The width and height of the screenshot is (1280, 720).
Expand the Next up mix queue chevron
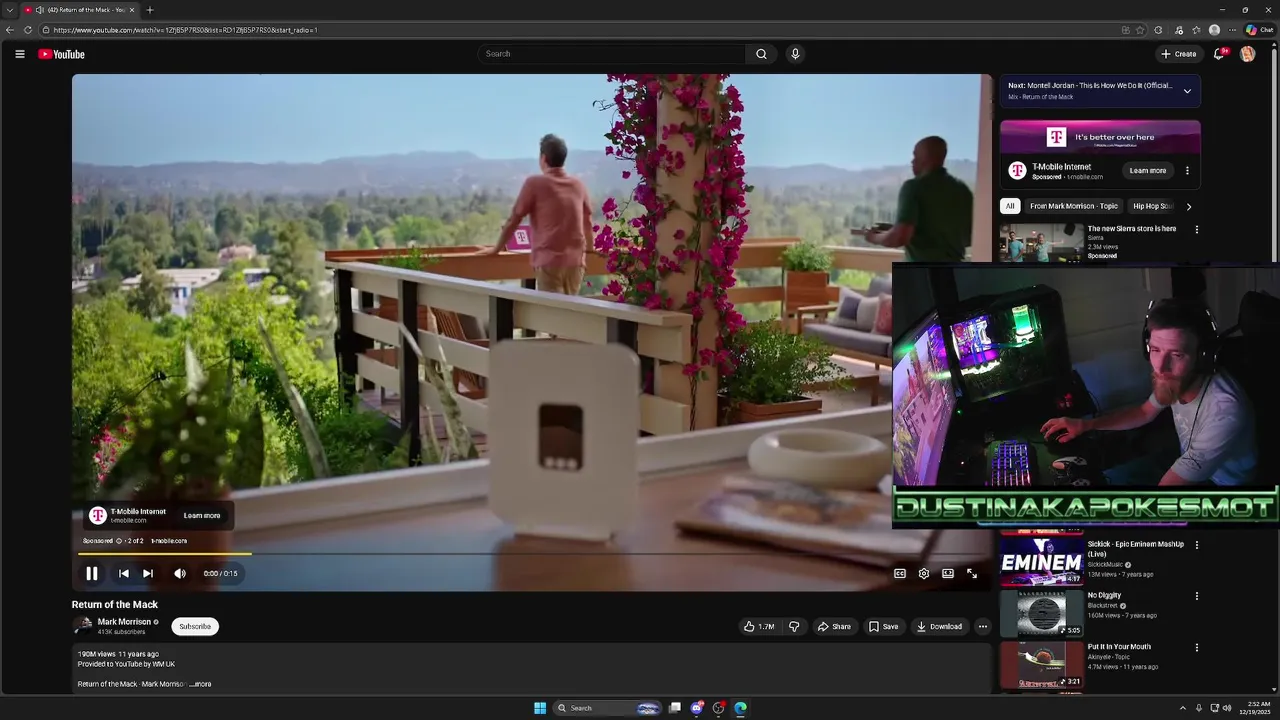coord(1187,91)
